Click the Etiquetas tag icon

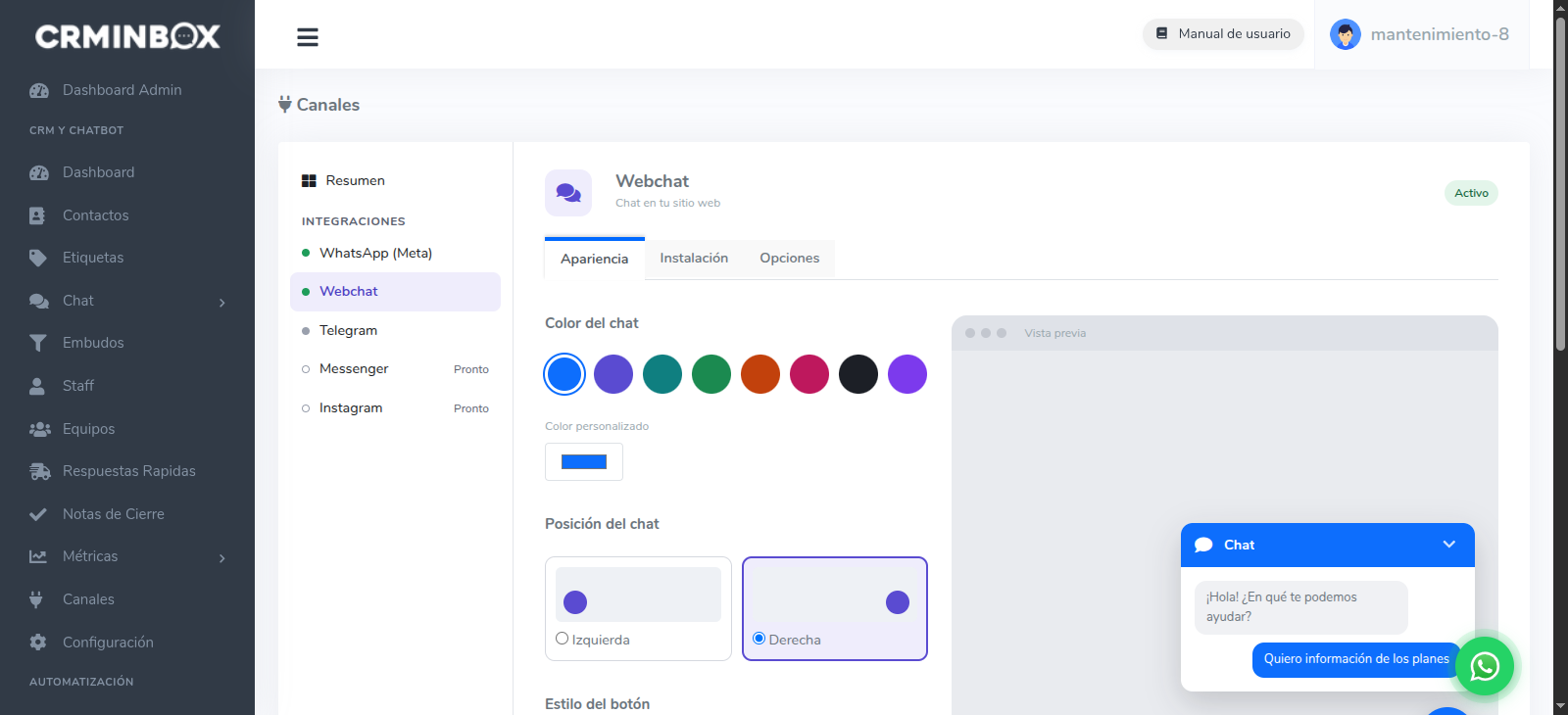pyautogui.click(x=38, y=258)
